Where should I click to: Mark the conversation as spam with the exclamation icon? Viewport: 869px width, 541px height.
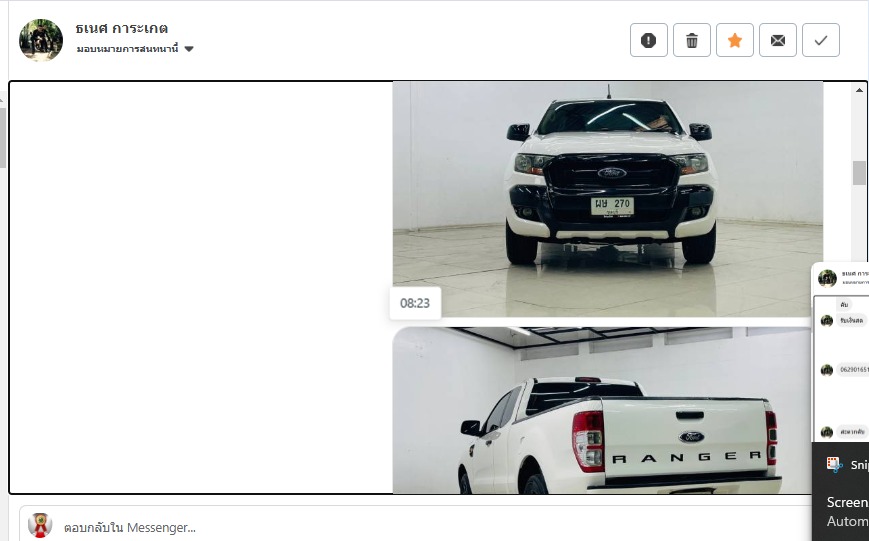(x=648, y=40)
